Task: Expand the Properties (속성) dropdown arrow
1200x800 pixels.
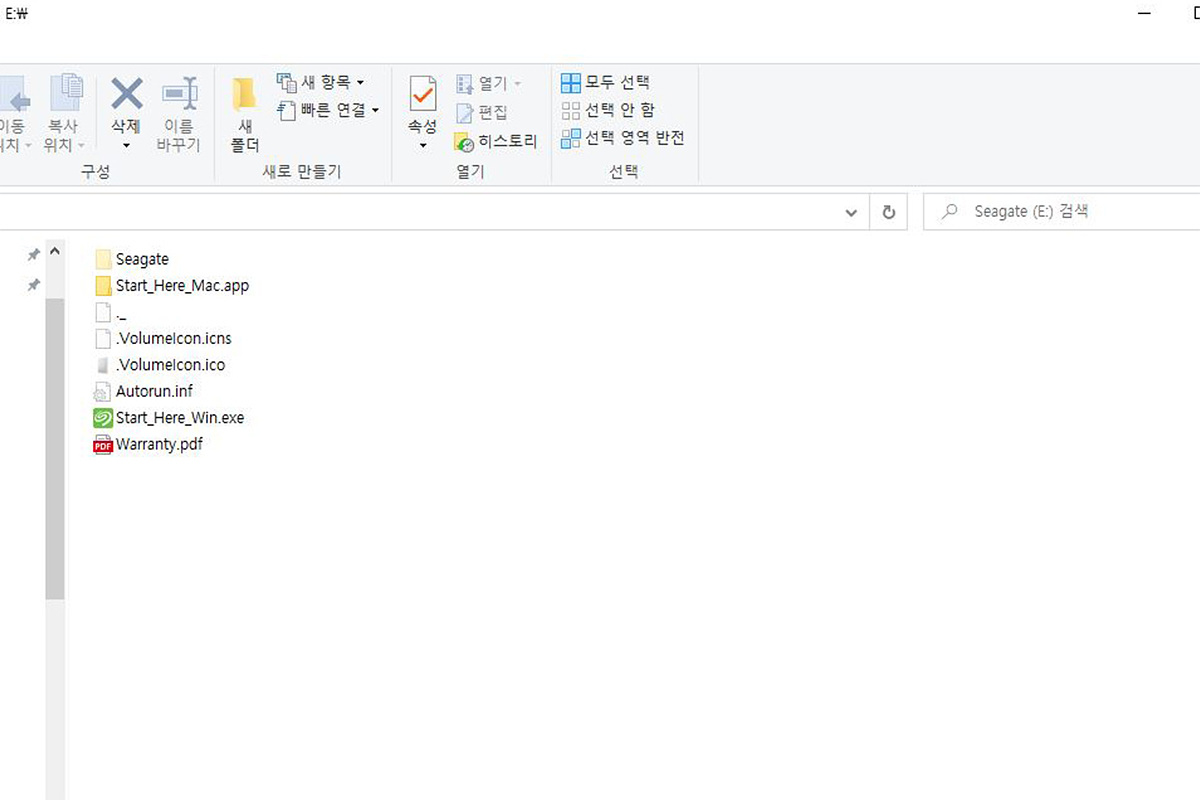Action: pyautogui.click(x=423, y=146)
